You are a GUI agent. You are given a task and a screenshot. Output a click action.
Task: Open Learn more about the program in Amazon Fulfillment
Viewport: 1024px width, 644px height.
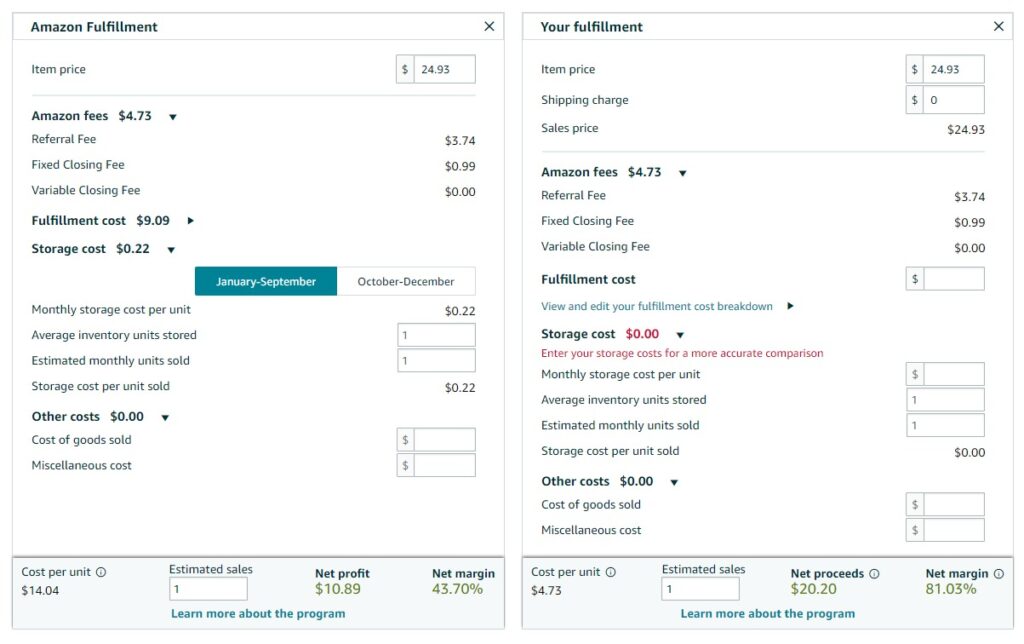(260, 611)
